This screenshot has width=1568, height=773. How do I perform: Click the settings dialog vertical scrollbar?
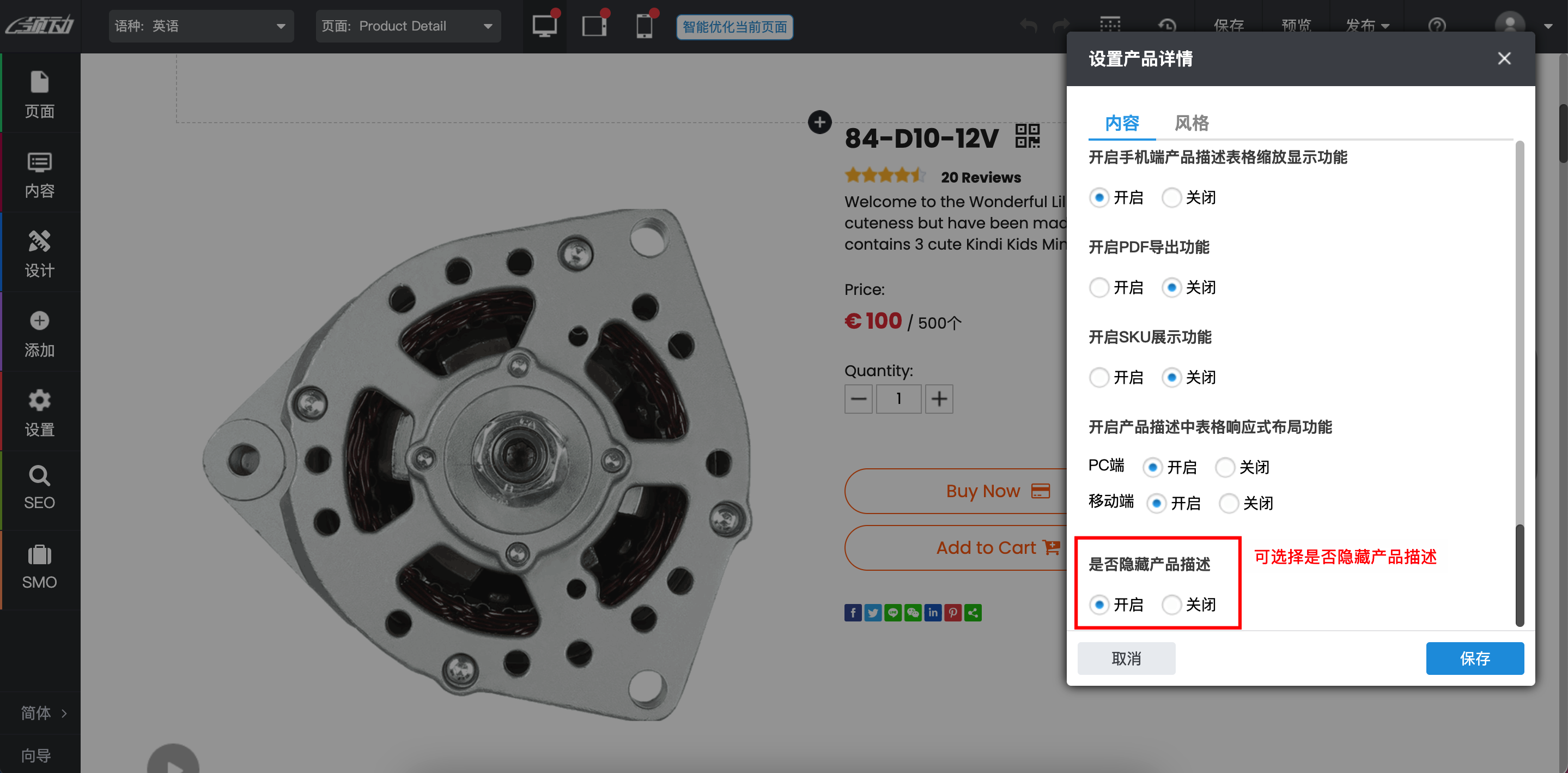[x=1519, y=575]
